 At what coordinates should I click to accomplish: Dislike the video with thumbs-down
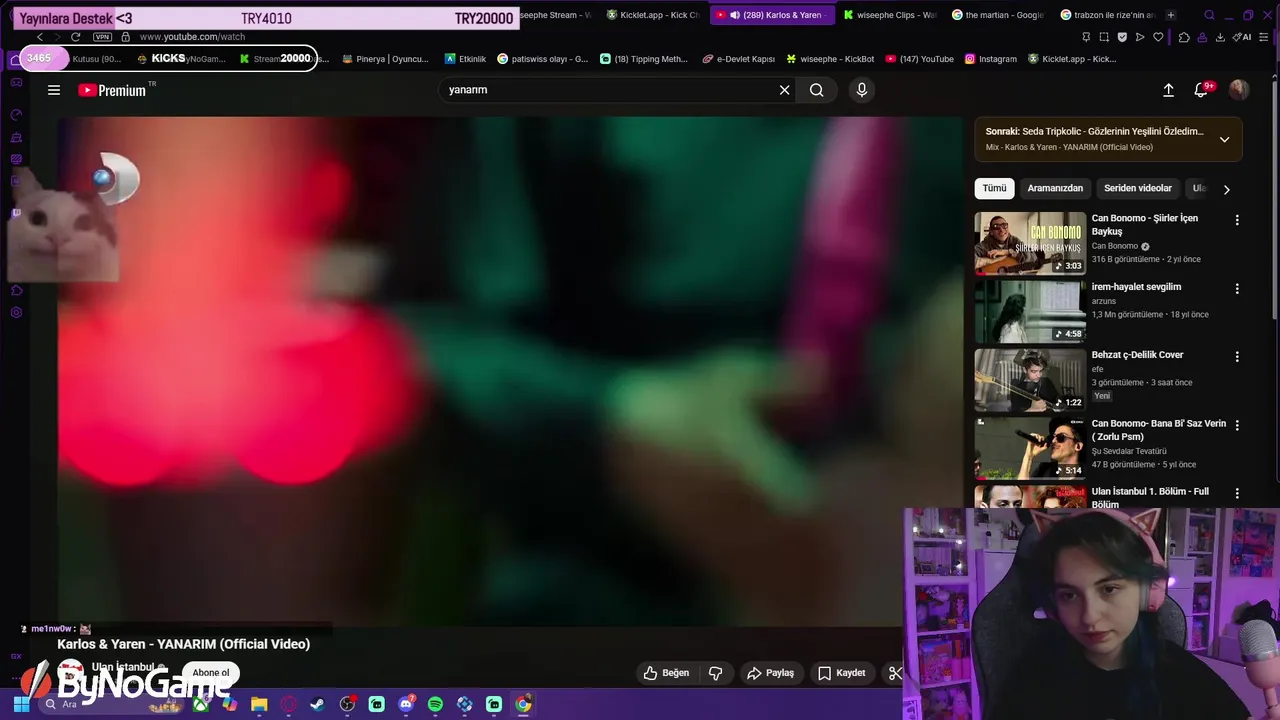click(x=716, y=673)
